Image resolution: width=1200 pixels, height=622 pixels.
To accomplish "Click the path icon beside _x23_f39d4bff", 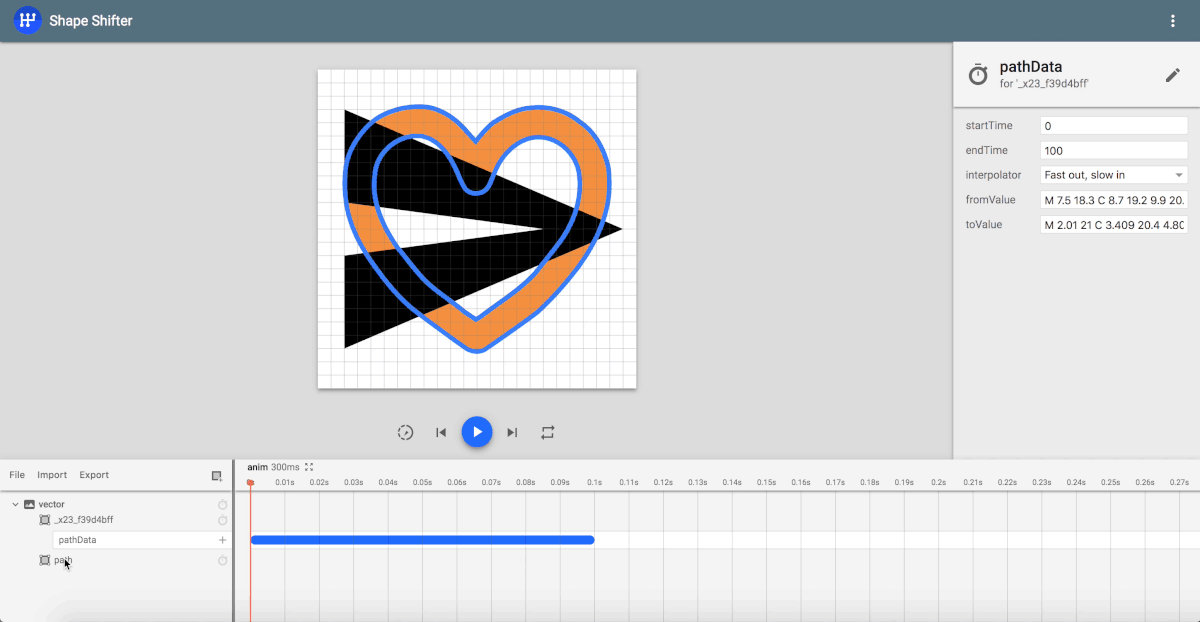I will 44,520.
